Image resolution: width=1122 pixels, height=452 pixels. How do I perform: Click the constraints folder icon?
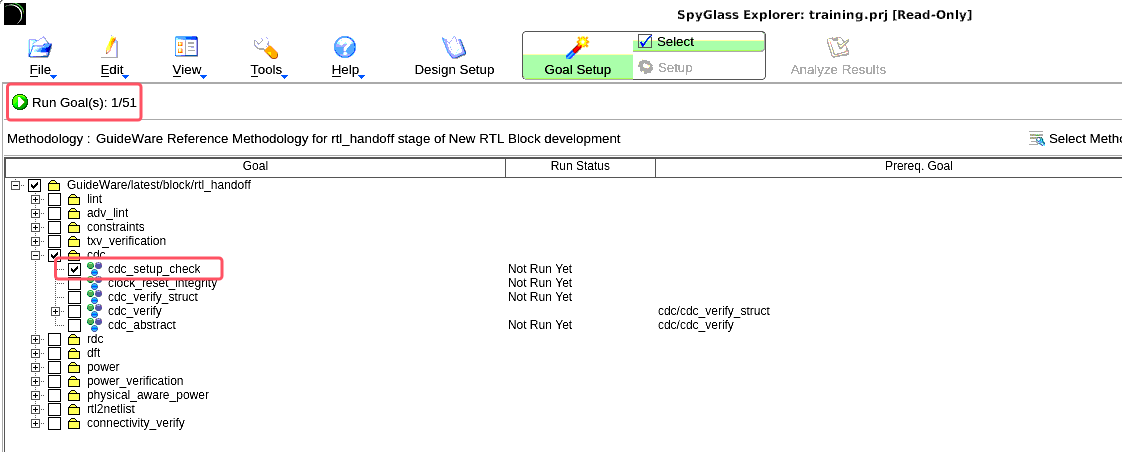74,227
